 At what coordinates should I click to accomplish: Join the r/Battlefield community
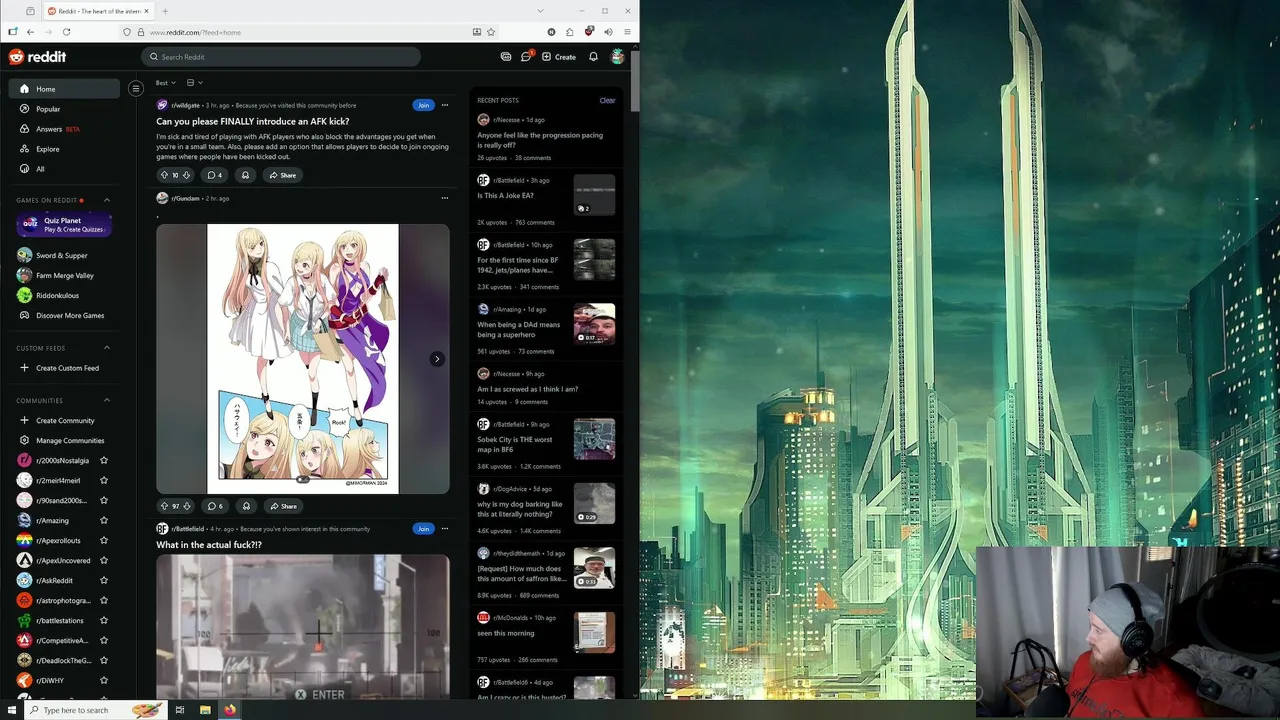[423, 529]
